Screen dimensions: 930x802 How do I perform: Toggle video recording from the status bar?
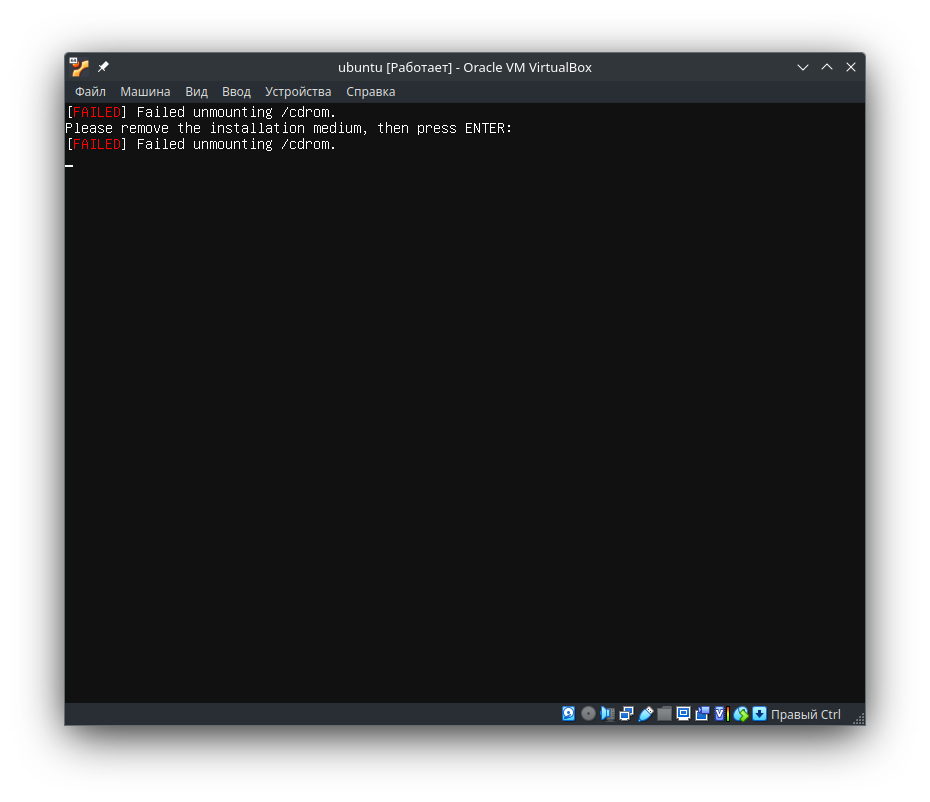pyautogui.click(x=702, y=714)
